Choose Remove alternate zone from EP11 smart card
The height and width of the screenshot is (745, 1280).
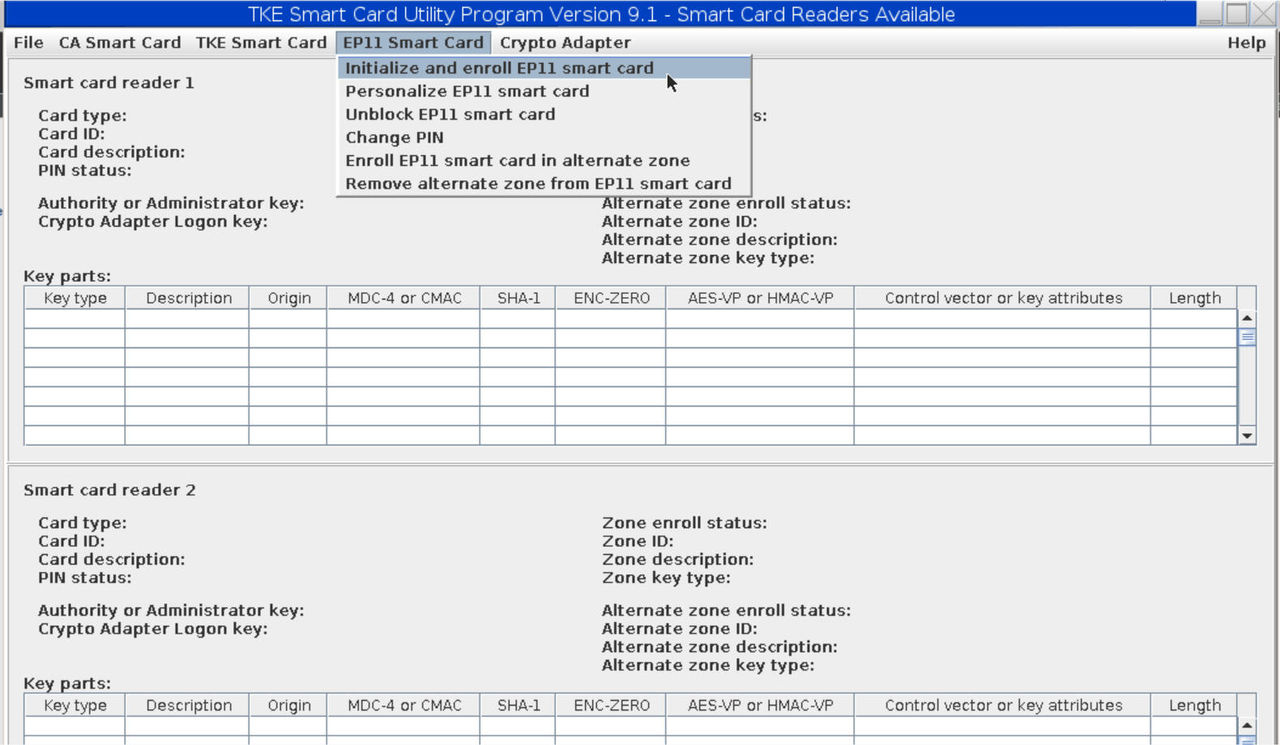pos(544,183)
